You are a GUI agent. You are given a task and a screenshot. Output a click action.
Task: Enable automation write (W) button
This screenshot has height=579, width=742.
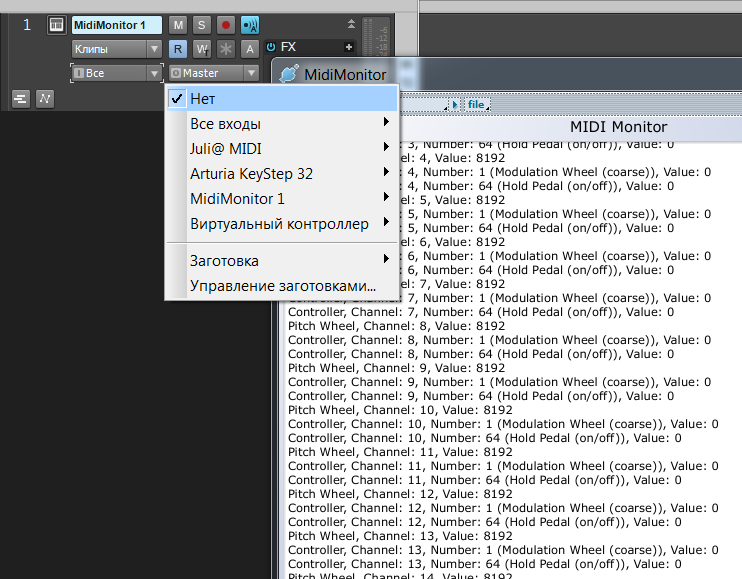[x=202, y=49]
